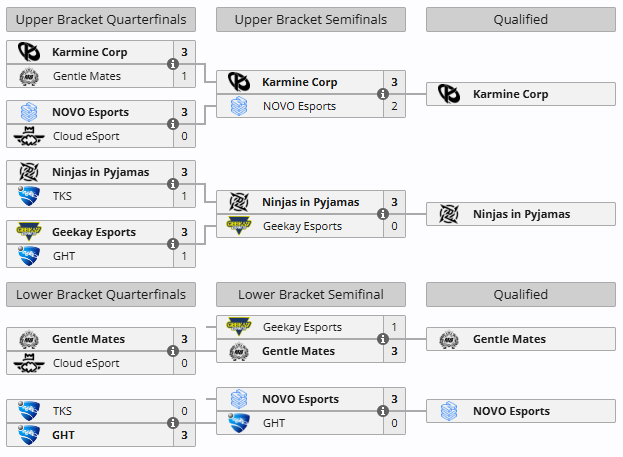Click the Cloud eSport logo under NOVO Esports

point(29,136)
